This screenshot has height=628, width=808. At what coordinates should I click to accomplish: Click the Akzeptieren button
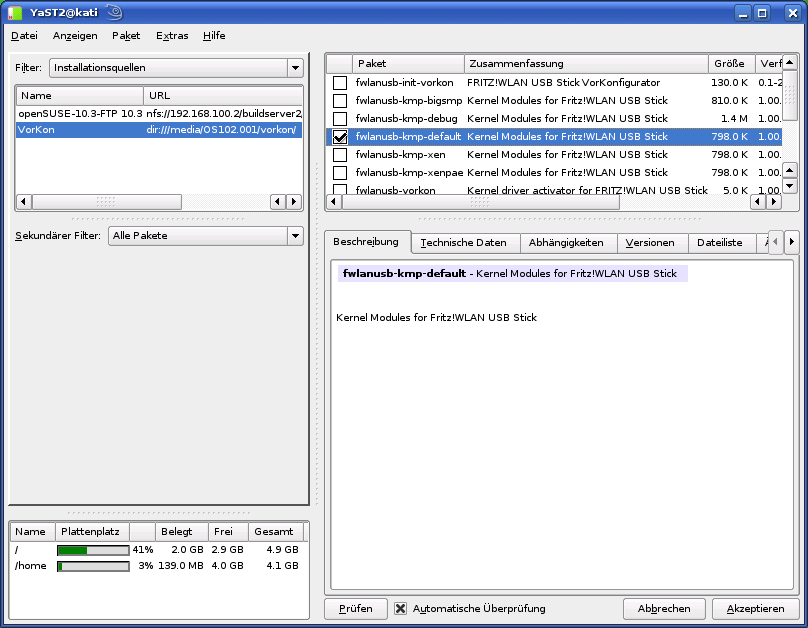click(755, 608)
